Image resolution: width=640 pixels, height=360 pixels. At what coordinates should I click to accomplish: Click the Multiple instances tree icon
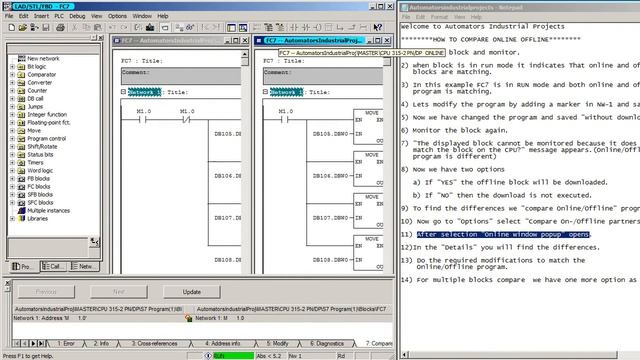click(21, 211)
